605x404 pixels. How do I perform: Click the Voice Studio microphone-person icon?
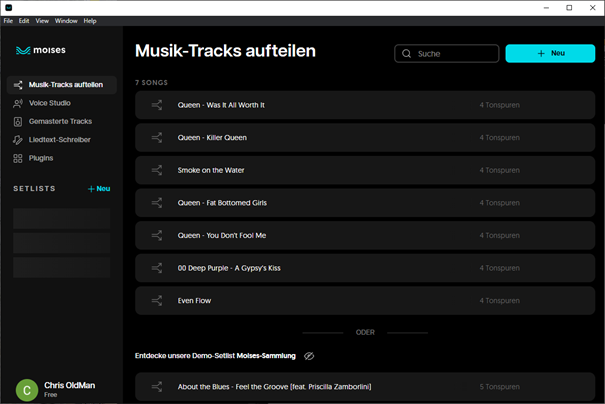[18, 103]
